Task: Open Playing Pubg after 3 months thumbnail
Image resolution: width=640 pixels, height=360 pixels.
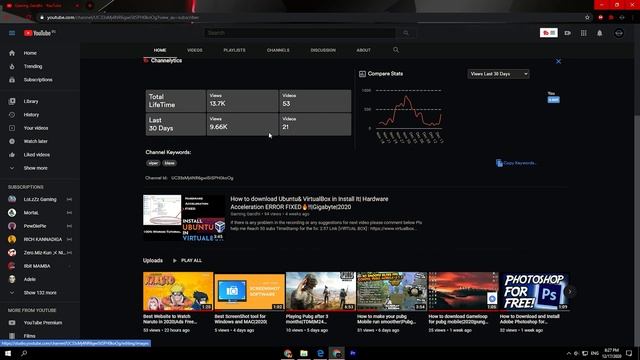Action: (x=321, y=291)
